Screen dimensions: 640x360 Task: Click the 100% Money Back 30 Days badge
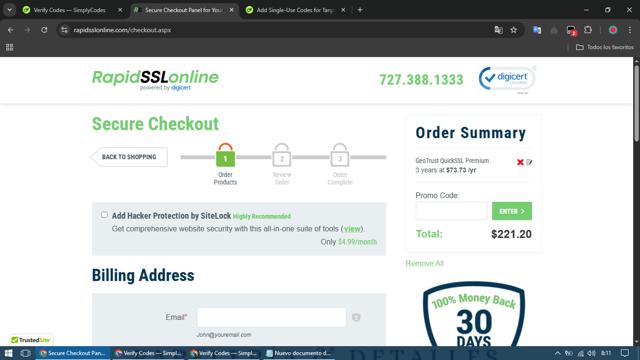[x=473, y=313]
